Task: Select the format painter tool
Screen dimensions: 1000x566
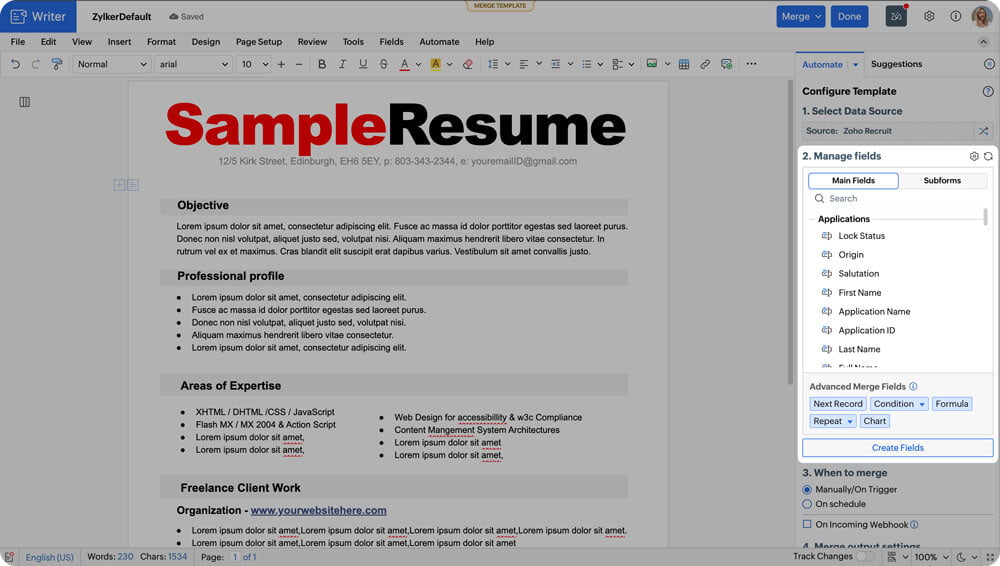Action: [57, 64]
